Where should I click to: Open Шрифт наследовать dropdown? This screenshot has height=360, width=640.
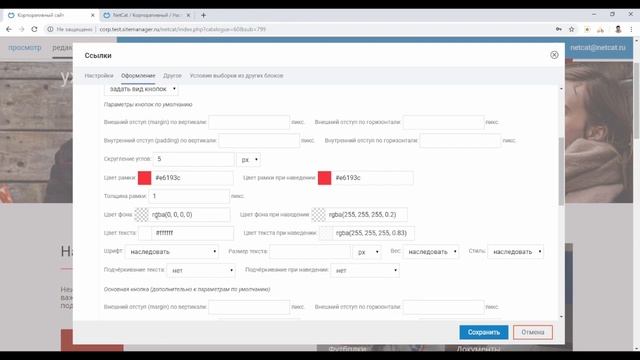pyautogui.click(x=172, y=252)
